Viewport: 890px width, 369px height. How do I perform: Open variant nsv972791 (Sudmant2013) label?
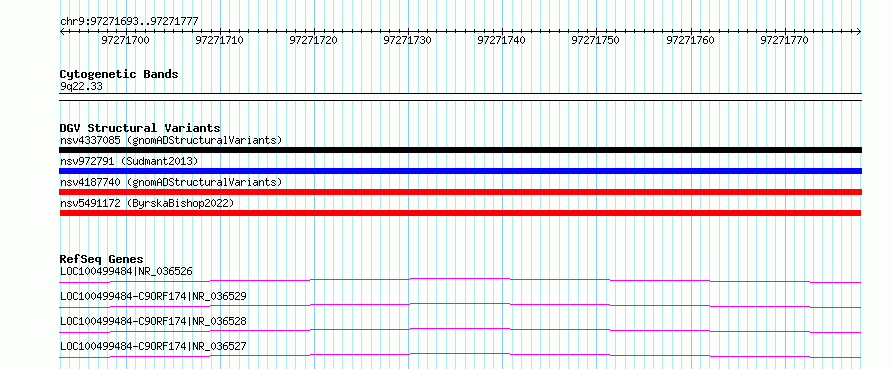point(129,161)
